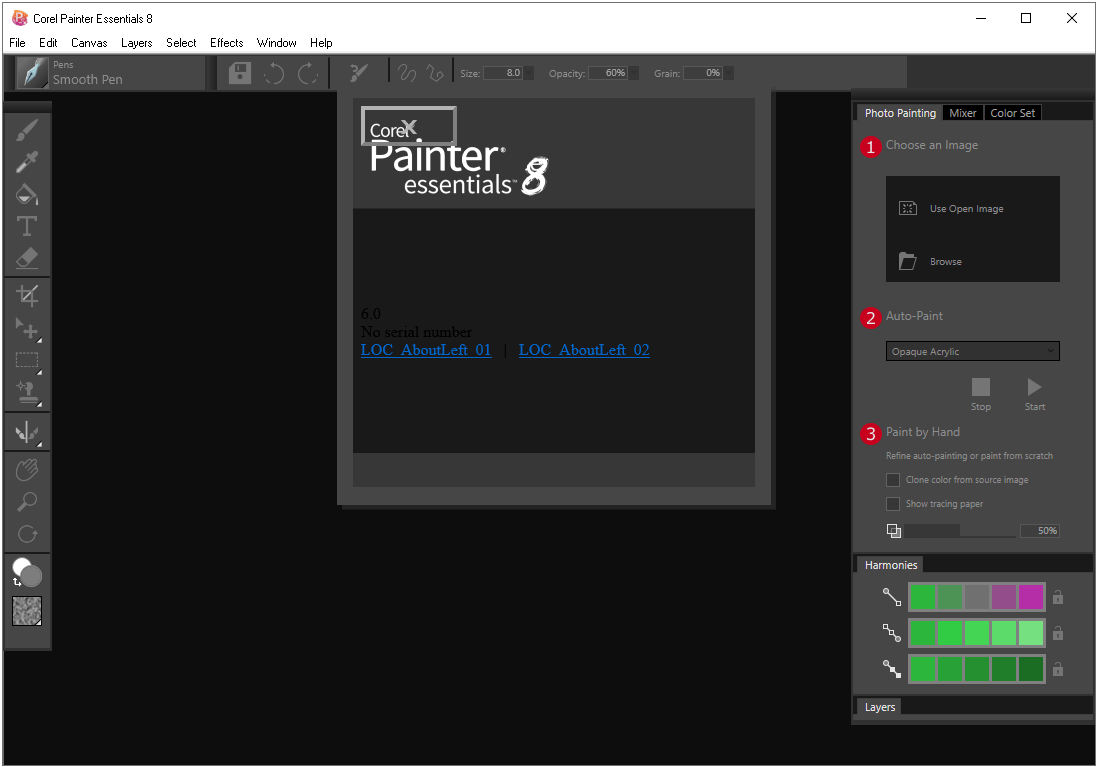The width and height of the screenshot is (1098, 767).
Task: Click the Harmonies panel tab
Action: 891,565
